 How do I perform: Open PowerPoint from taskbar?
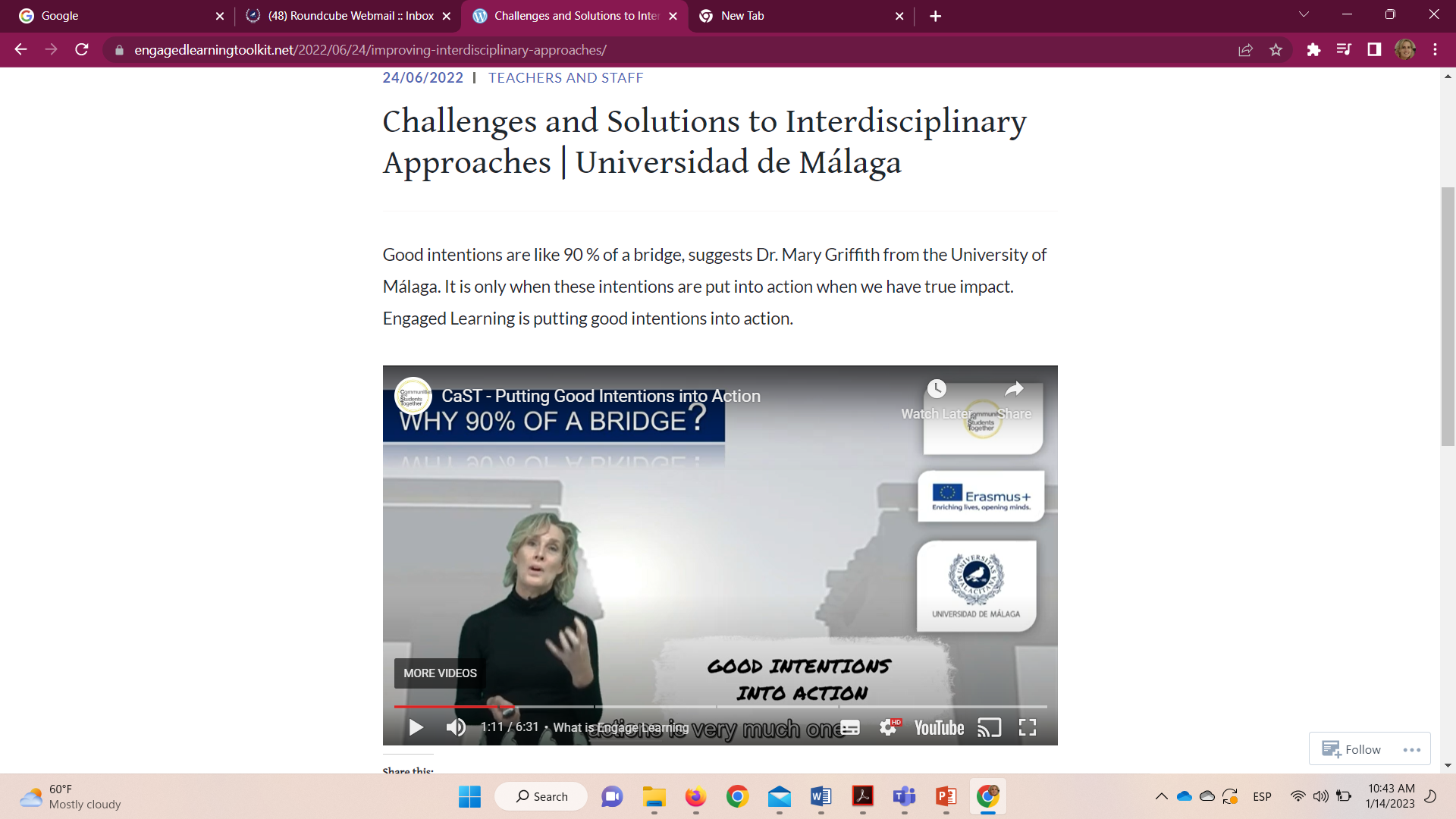point(946,796)
